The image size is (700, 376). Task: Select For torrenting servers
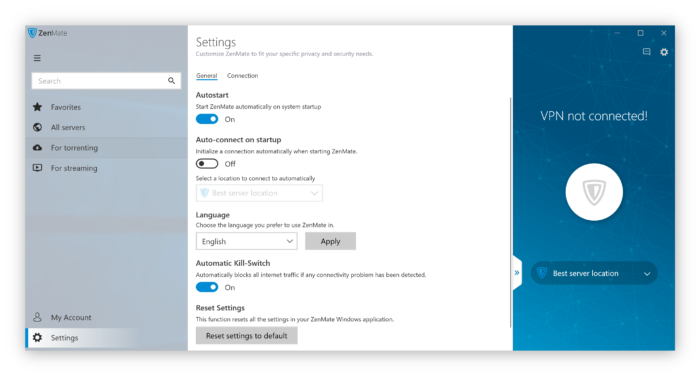[106, 148]
